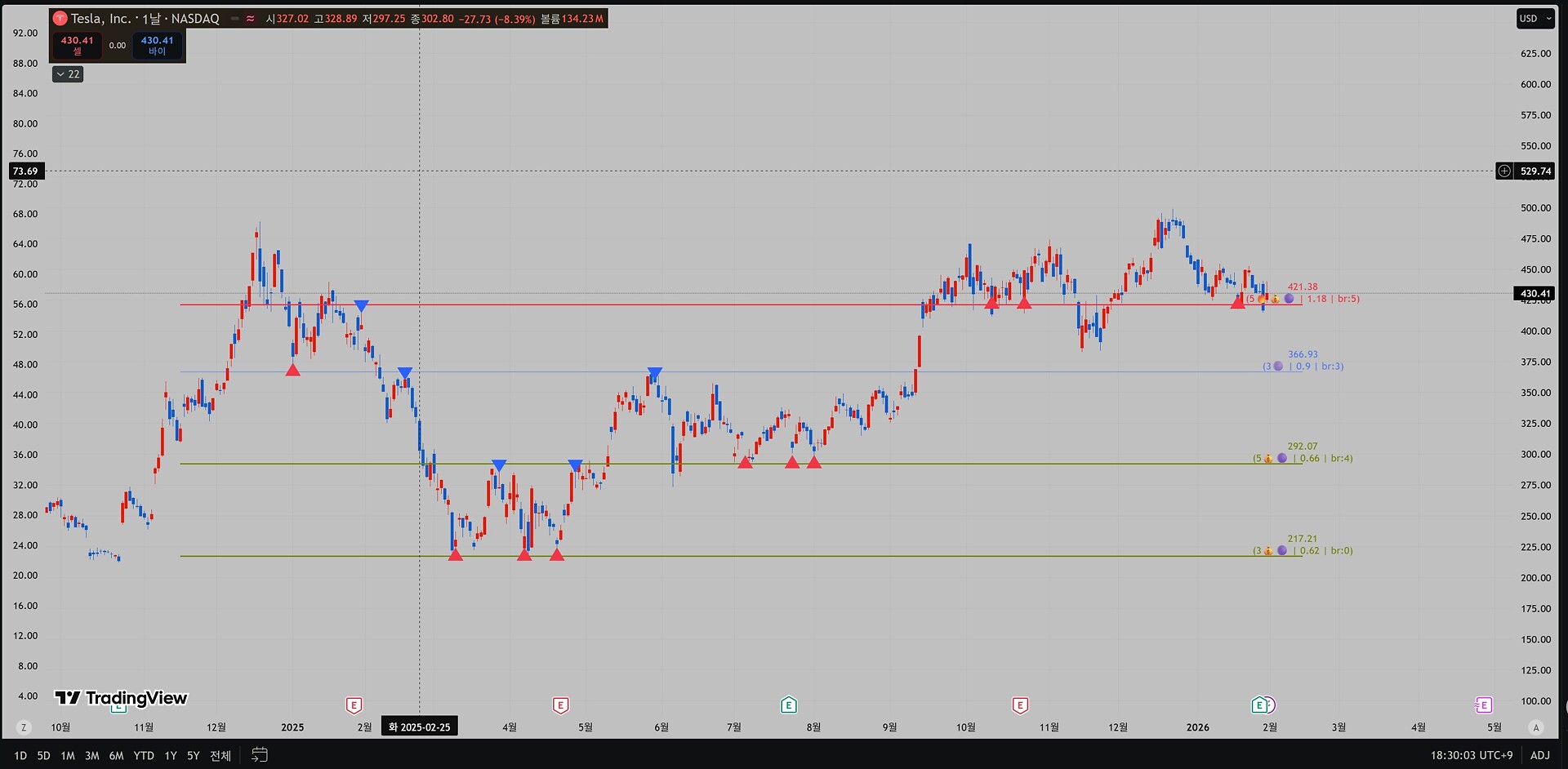This screenshot has width=1568, height=769.
Task: Select the 1D time range
Action: coord(20,756)
